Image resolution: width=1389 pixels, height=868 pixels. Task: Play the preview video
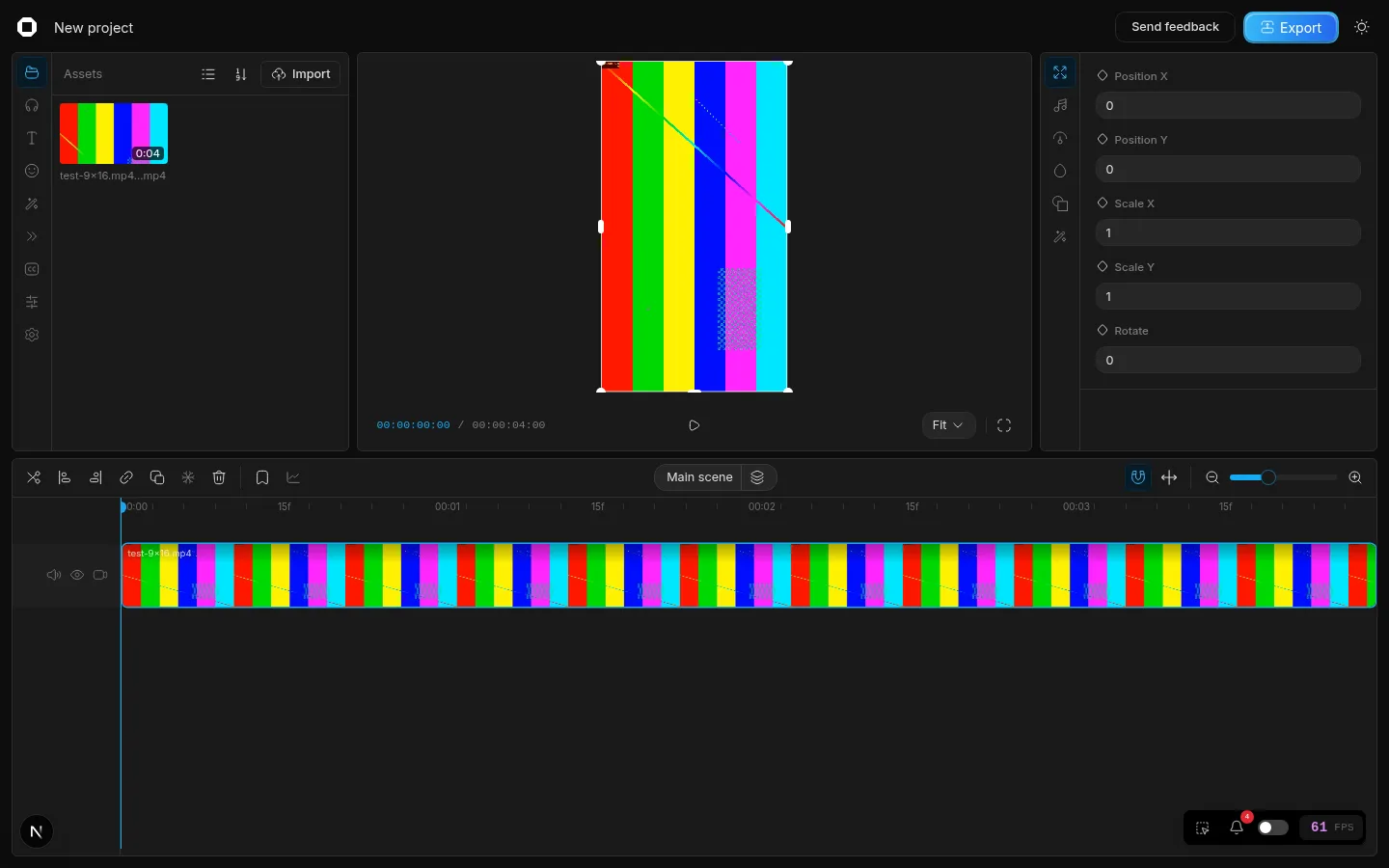694,425
